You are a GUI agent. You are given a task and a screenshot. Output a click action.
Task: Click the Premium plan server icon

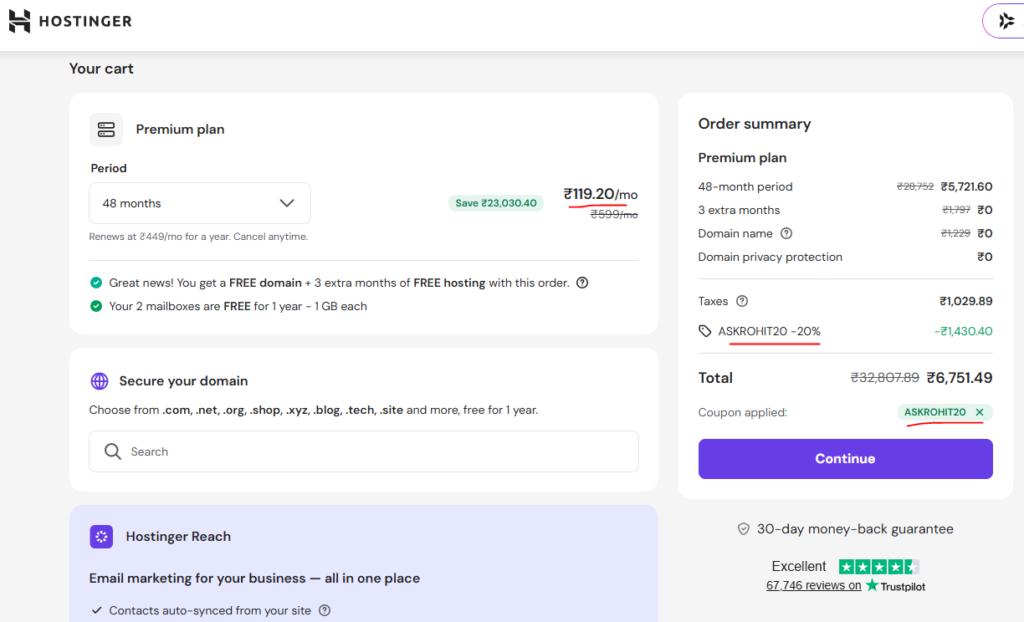[x=106, y=129]
